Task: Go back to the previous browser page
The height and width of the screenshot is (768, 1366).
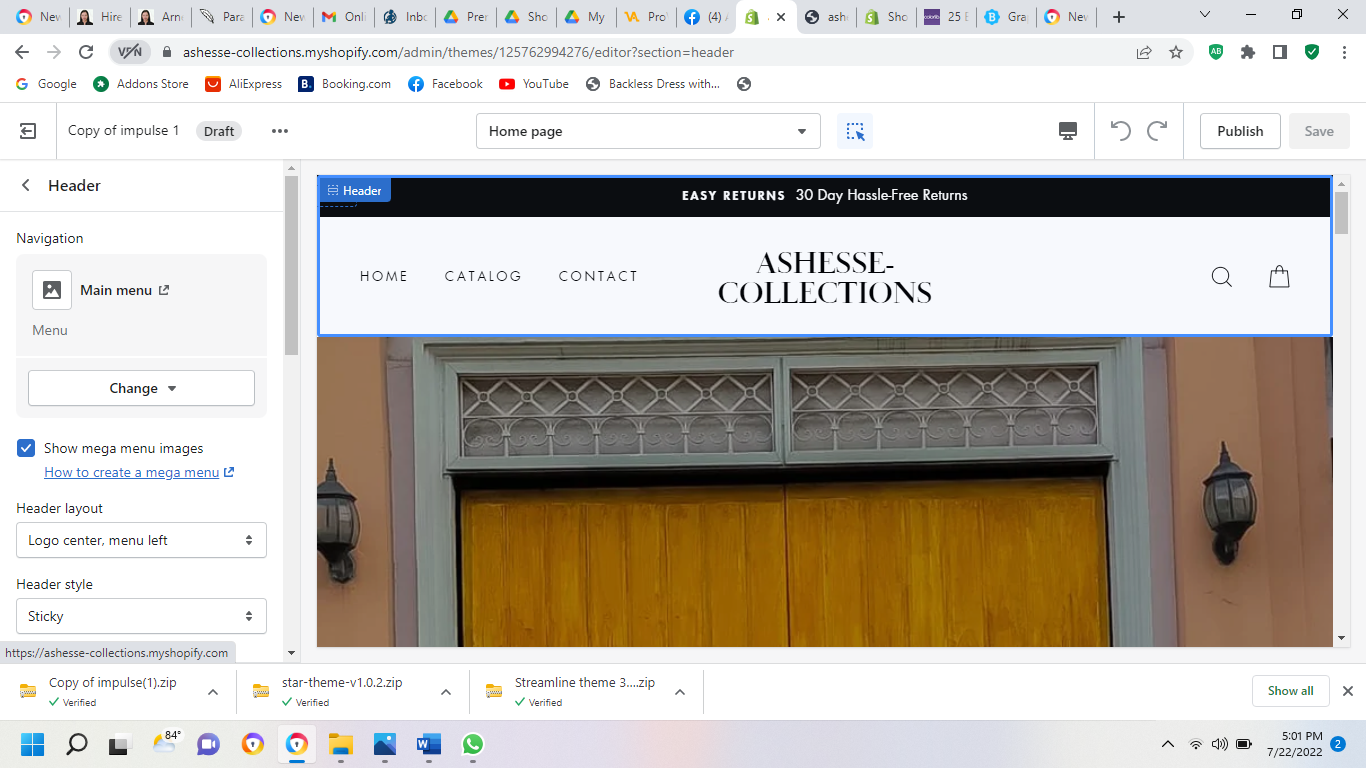Action: point(22,52)
